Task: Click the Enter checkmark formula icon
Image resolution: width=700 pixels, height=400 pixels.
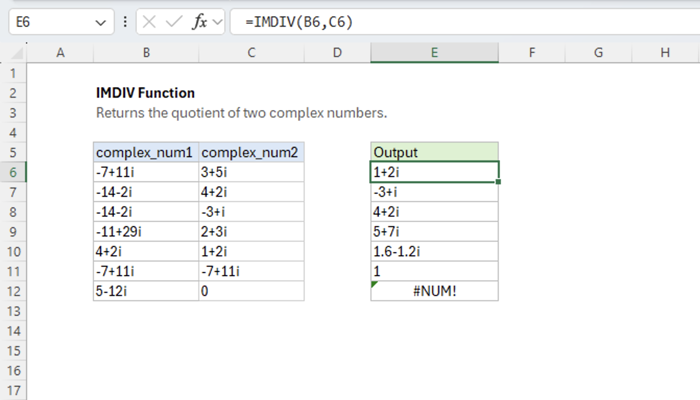Action: tap(174, 22)
